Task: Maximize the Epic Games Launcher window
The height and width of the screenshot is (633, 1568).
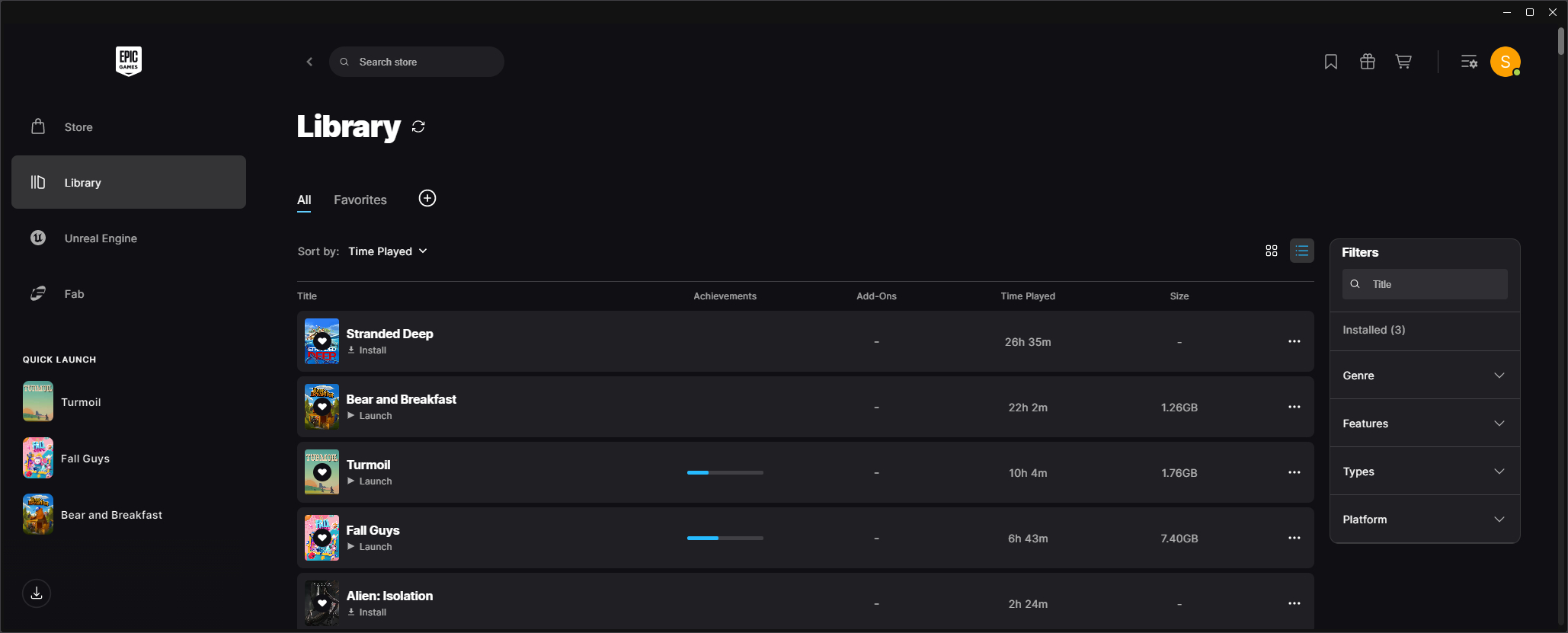Action: pyautogui.click(x=1530, y=12)
